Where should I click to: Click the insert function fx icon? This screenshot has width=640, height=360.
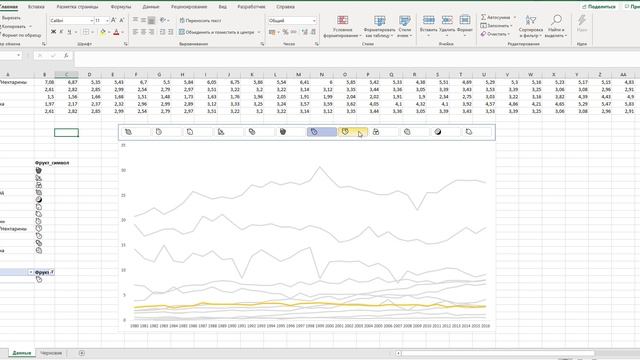[66, 56]
